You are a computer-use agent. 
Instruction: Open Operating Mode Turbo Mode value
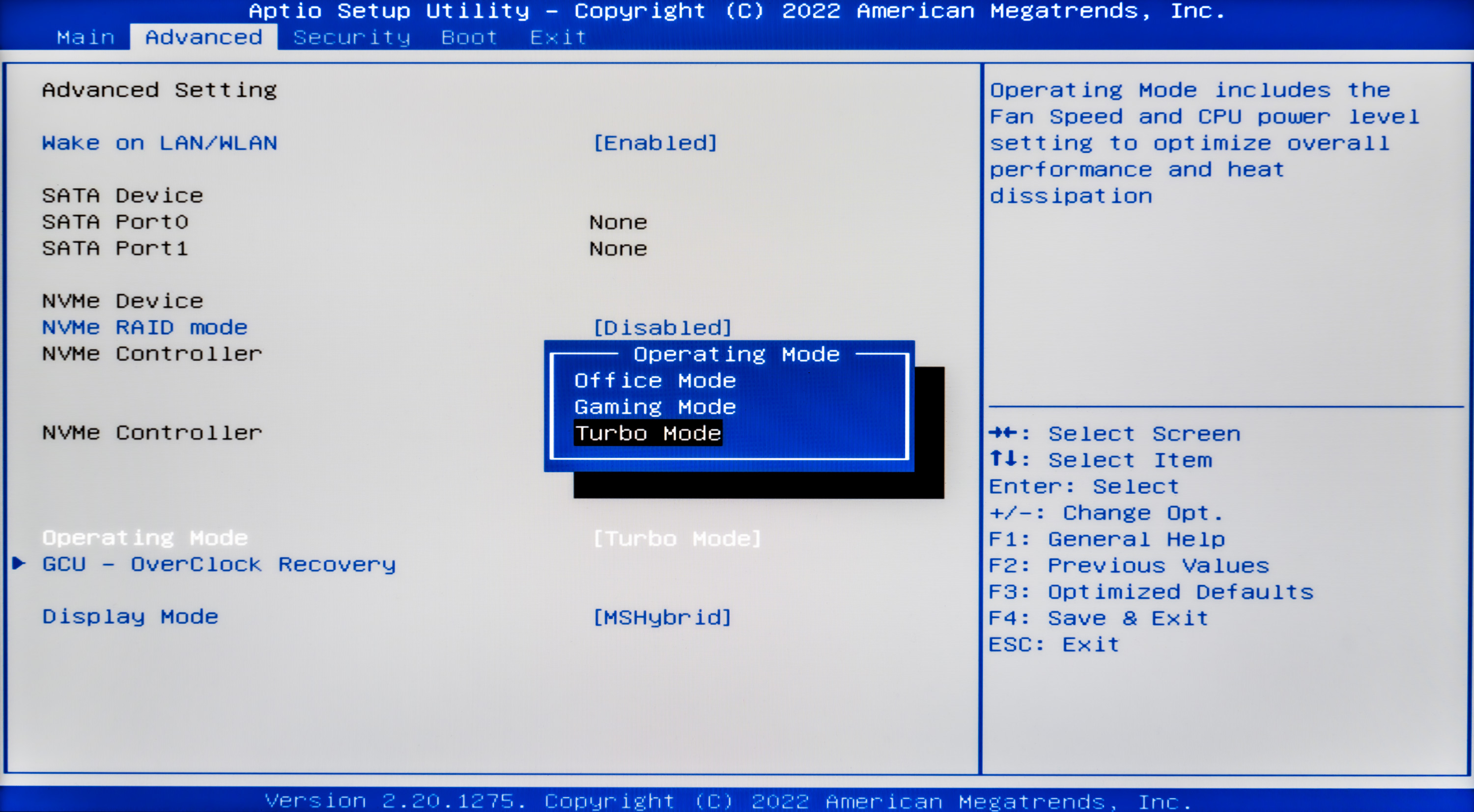(x=677, y=538)
